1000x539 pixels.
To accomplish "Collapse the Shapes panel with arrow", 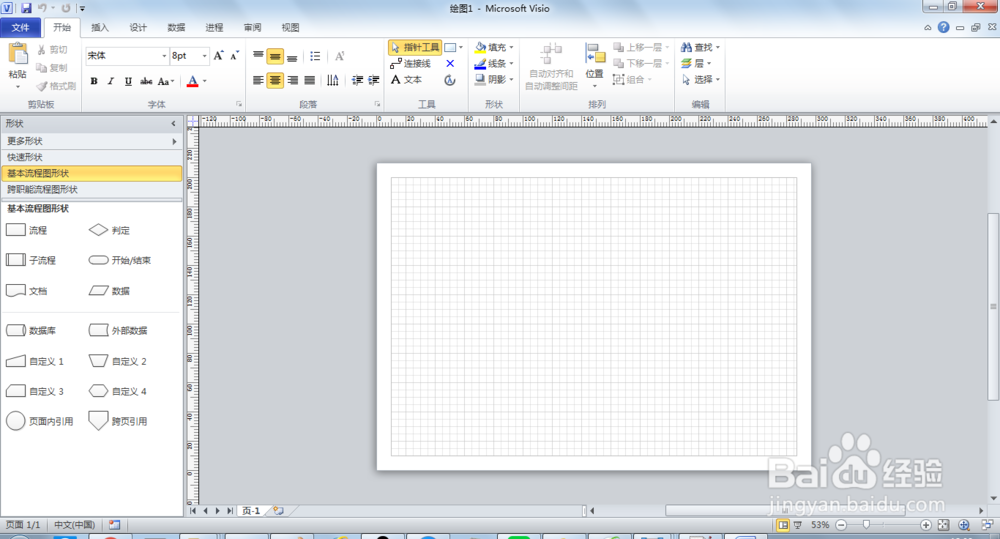I will click(173, 124).
